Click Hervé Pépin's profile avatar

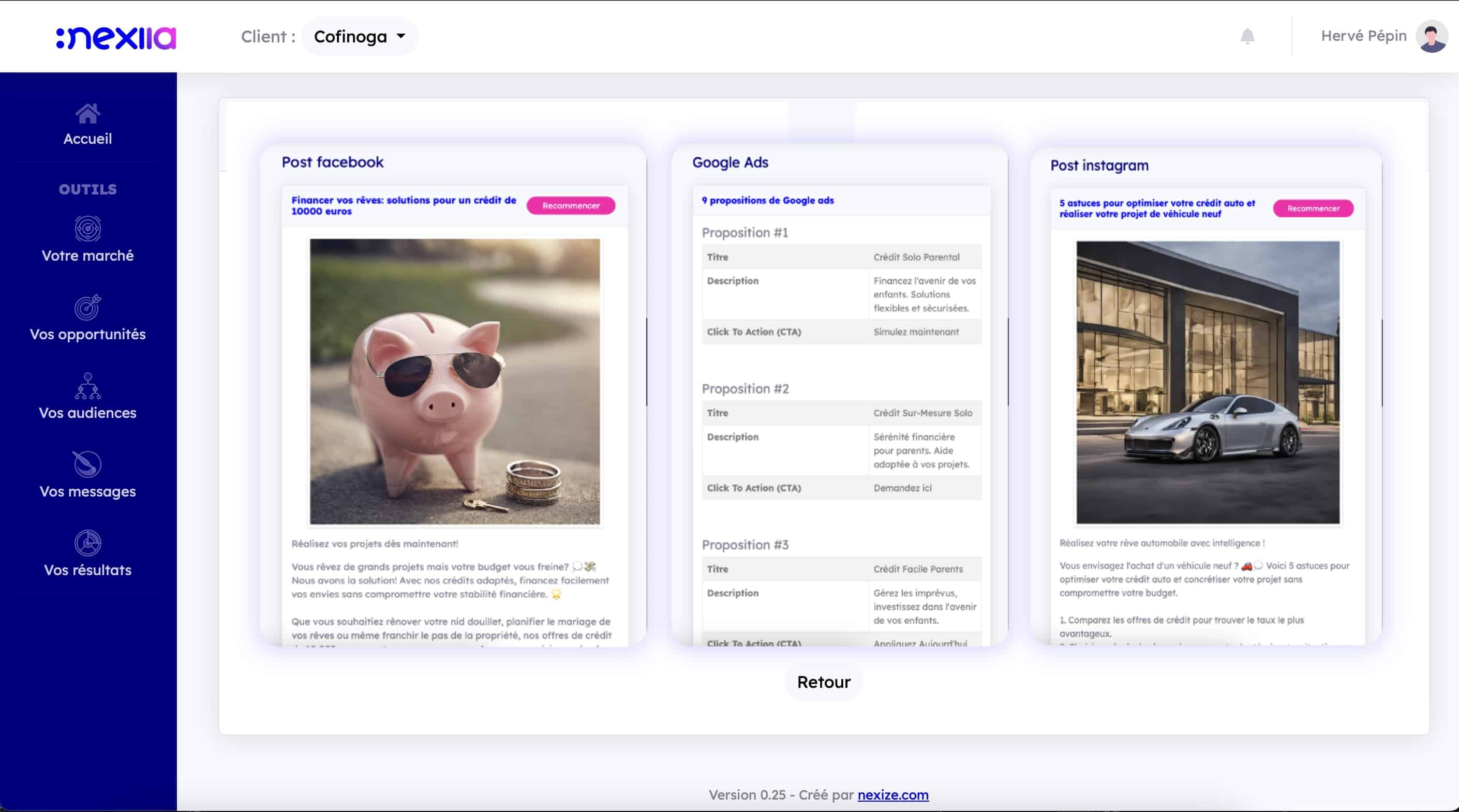pyautogui.click(x=1431, y=36)
